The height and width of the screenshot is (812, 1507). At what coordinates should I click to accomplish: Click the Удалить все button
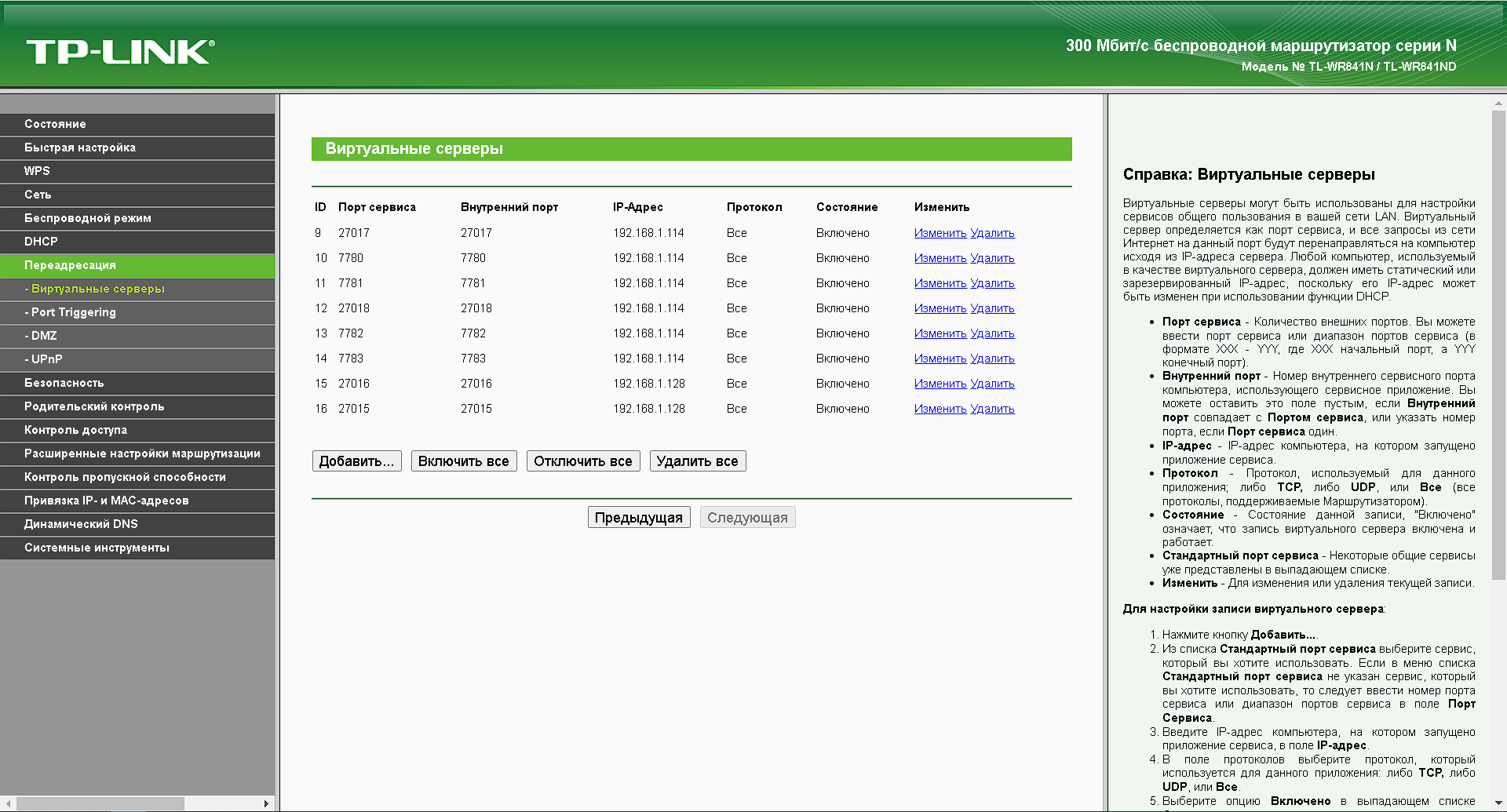[x=698, y=461]
